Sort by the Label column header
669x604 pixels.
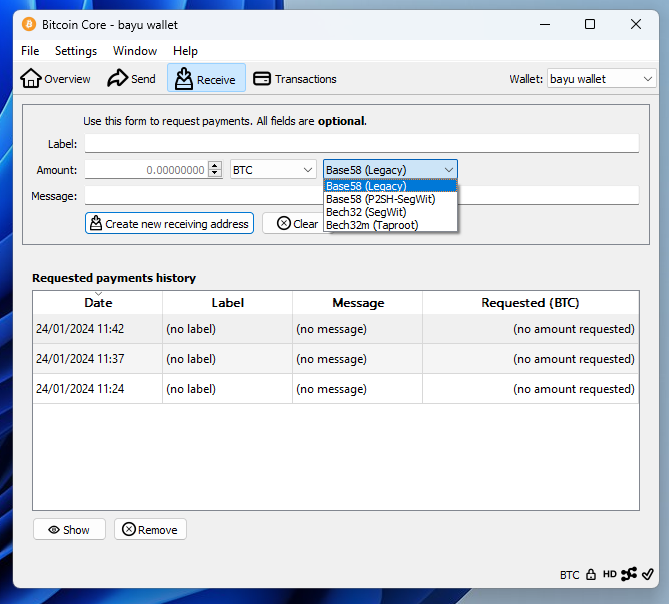click(227, 302)
